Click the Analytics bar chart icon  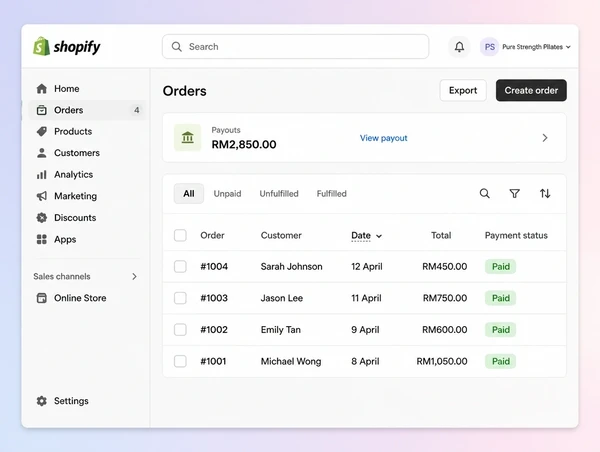42,175
